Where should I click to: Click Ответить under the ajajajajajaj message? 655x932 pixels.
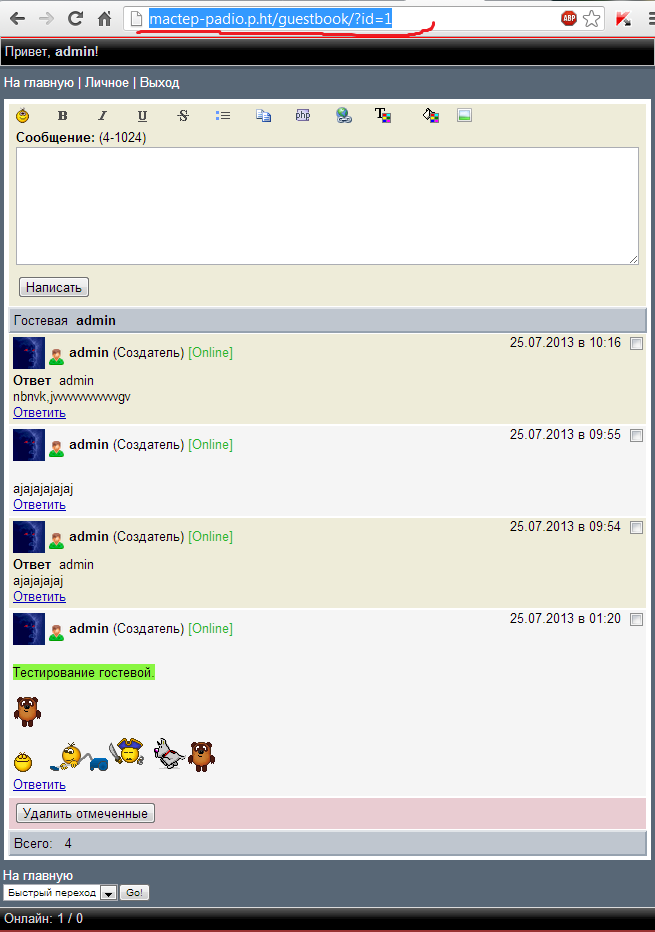pyautogui.click(x=39, y=505)
